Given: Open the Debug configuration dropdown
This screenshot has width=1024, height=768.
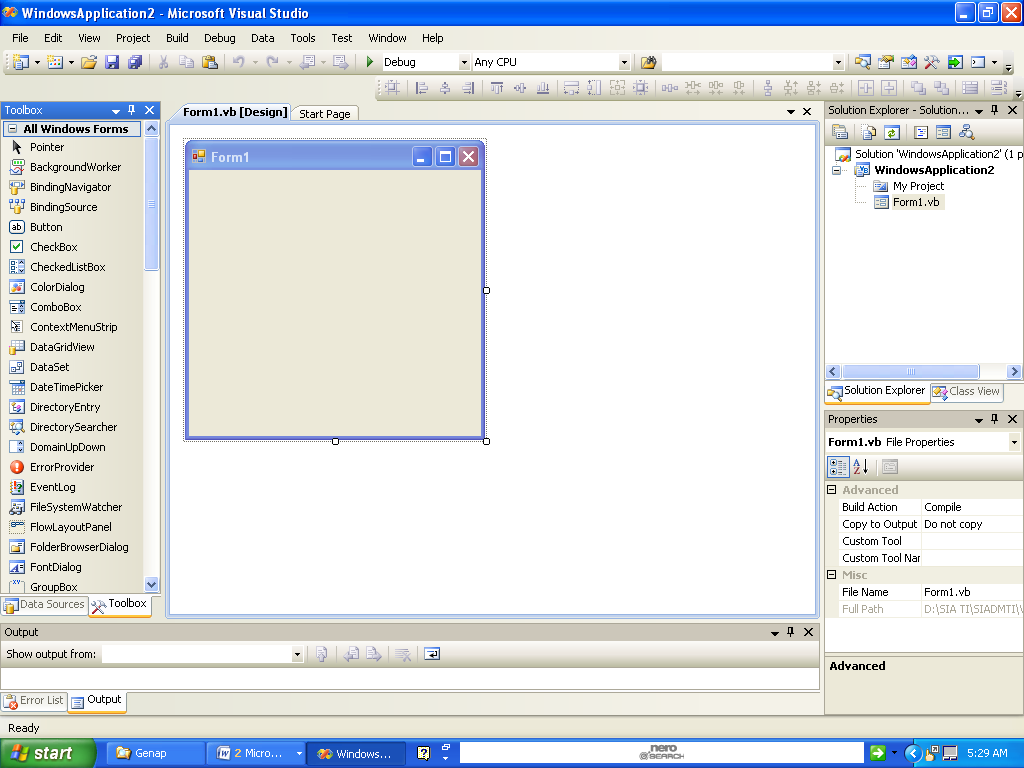Looking at the screenshot, I should 463,62.
